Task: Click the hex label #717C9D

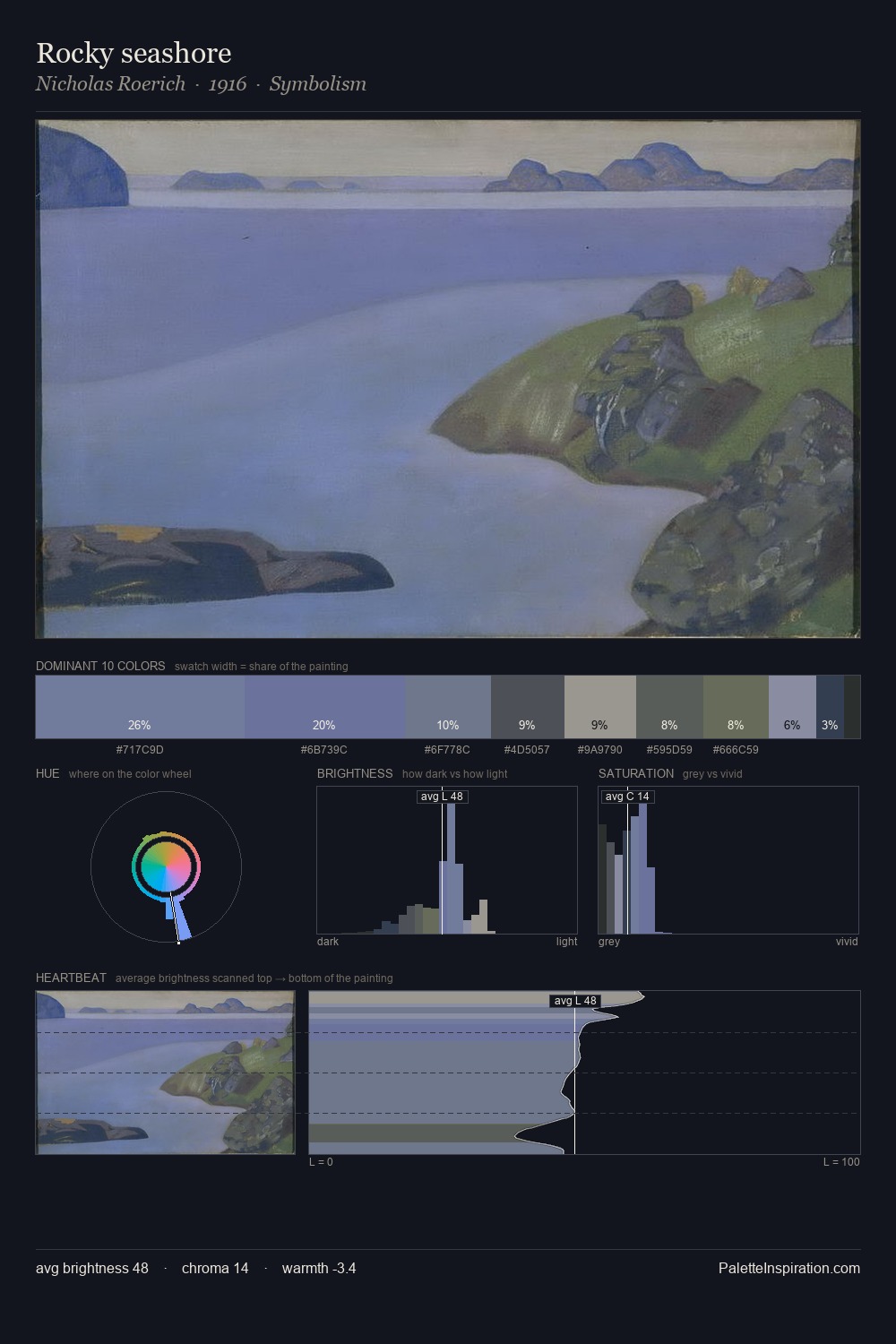Action: pyautogui.click(x=140, y=750)
